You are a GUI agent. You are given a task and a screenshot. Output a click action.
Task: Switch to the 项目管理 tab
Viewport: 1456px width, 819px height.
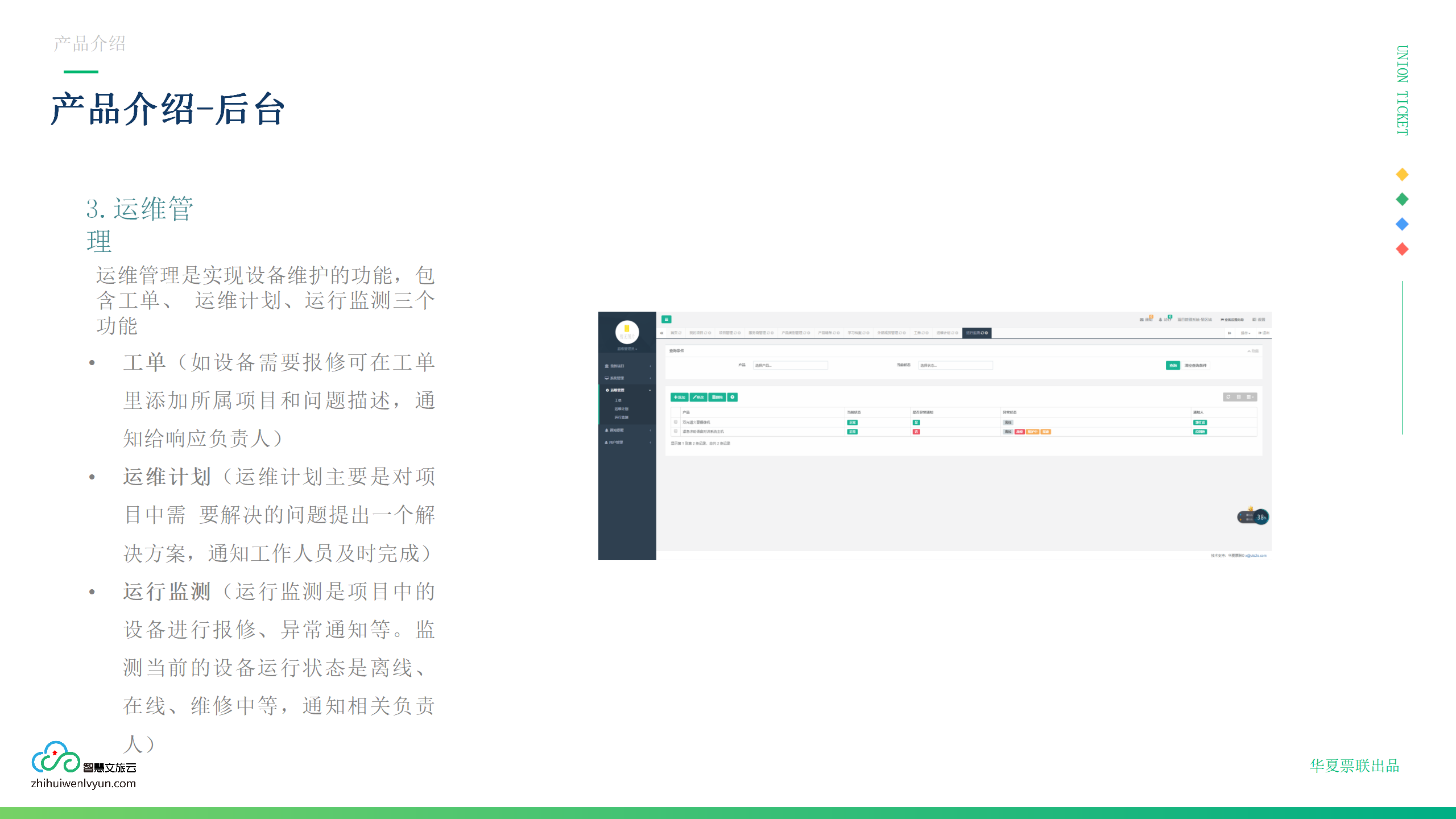click(730, 333)
